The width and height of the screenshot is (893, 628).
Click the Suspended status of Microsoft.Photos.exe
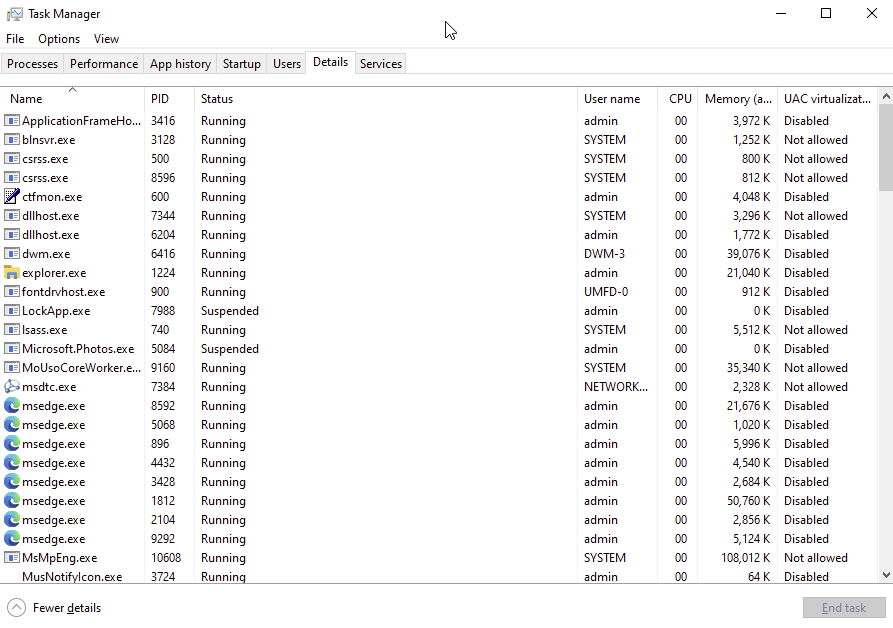coord(230,348)
